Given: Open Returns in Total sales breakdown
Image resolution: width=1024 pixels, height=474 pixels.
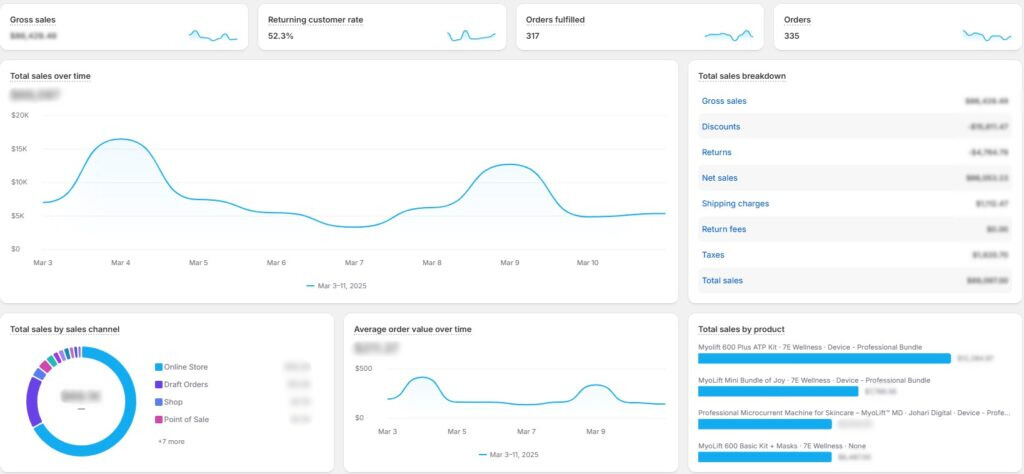Looking at the screenshot, I should tap(716, 153).
